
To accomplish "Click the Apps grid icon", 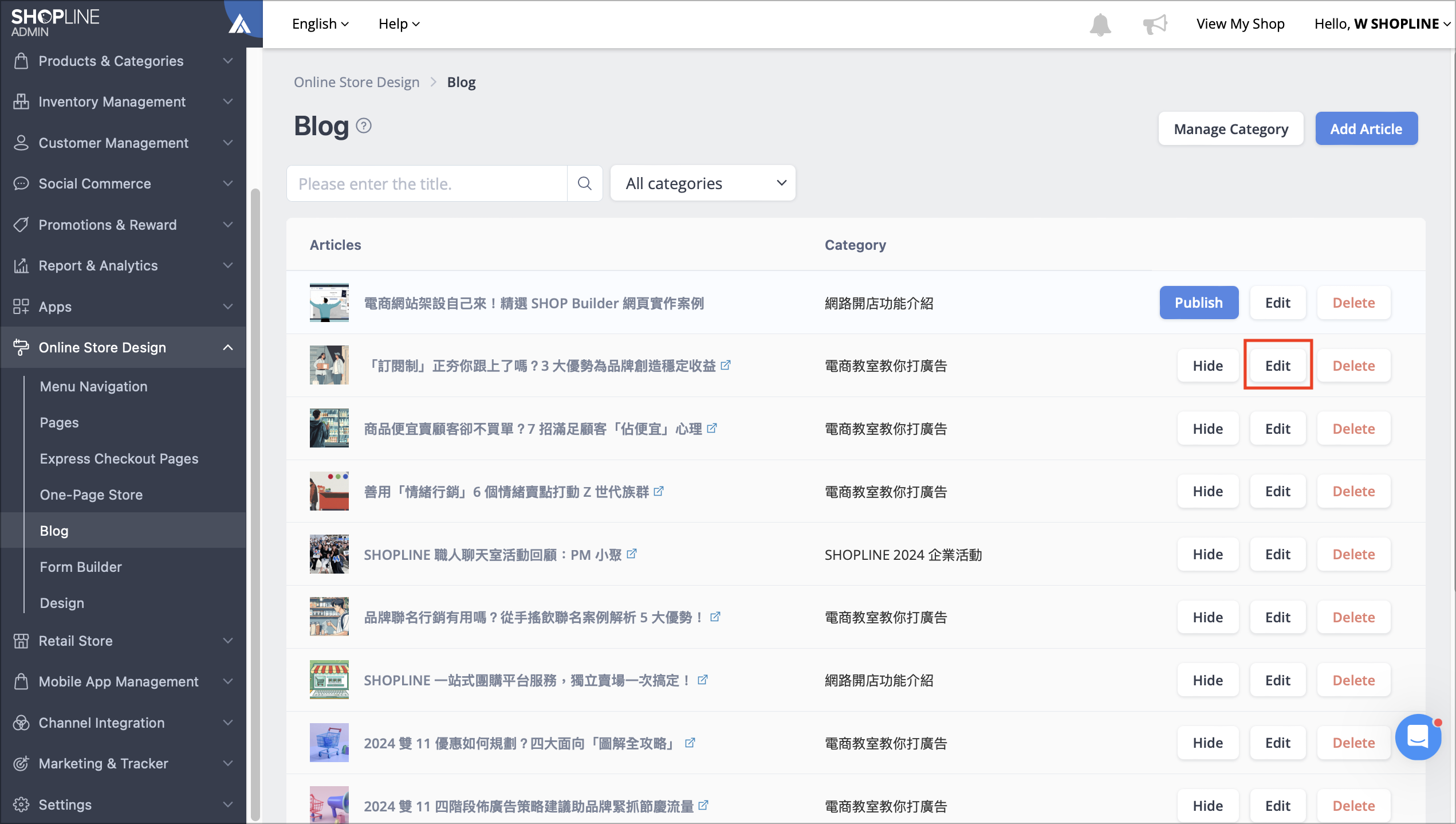I will 21,307.
